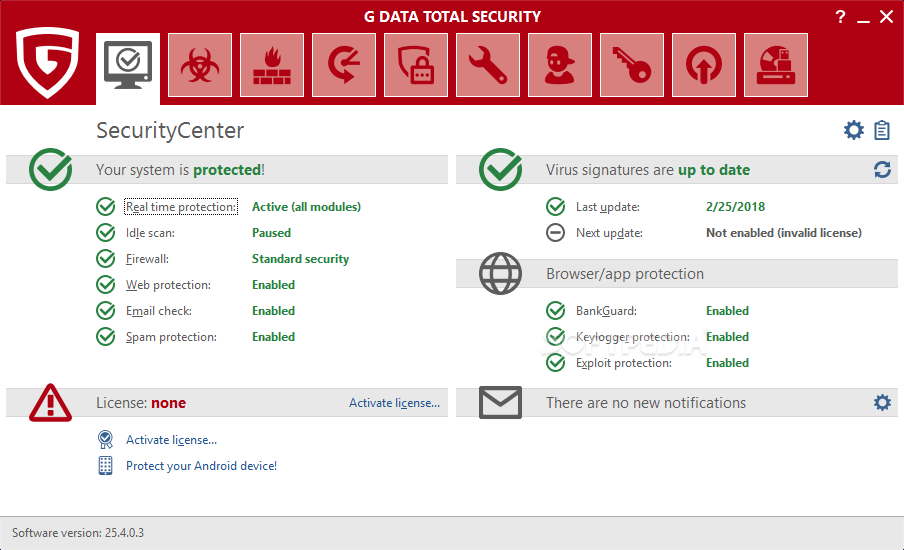This screenshot has width=904, height=550.
Task: Click the checkmark beside Last update
Action: point(555,206)
